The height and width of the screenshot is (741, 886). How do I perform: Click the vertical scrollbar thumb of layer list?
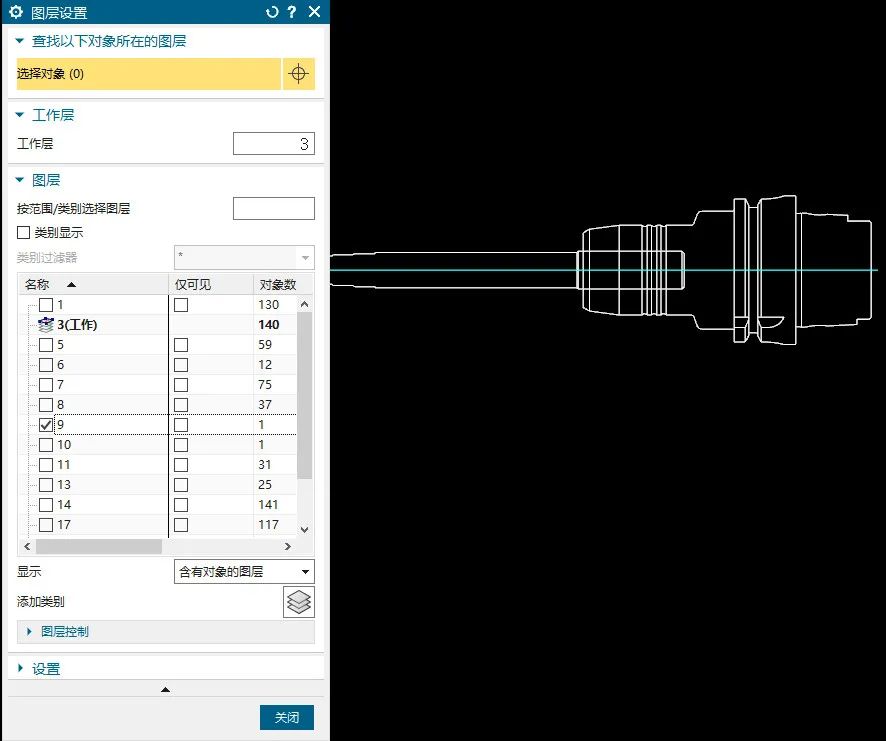[305, 395]
